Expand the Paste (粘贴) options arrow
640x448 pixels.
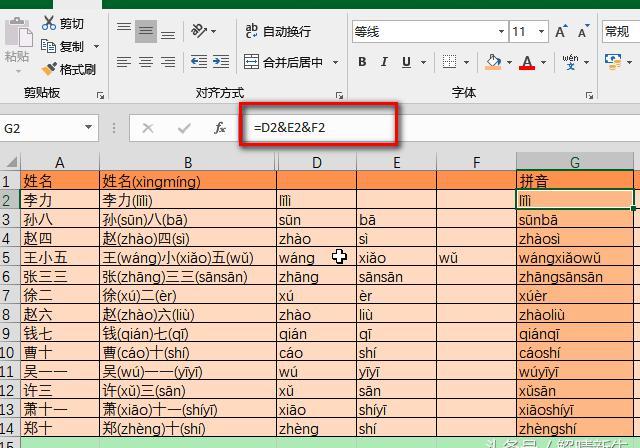(x=18, y=71)
